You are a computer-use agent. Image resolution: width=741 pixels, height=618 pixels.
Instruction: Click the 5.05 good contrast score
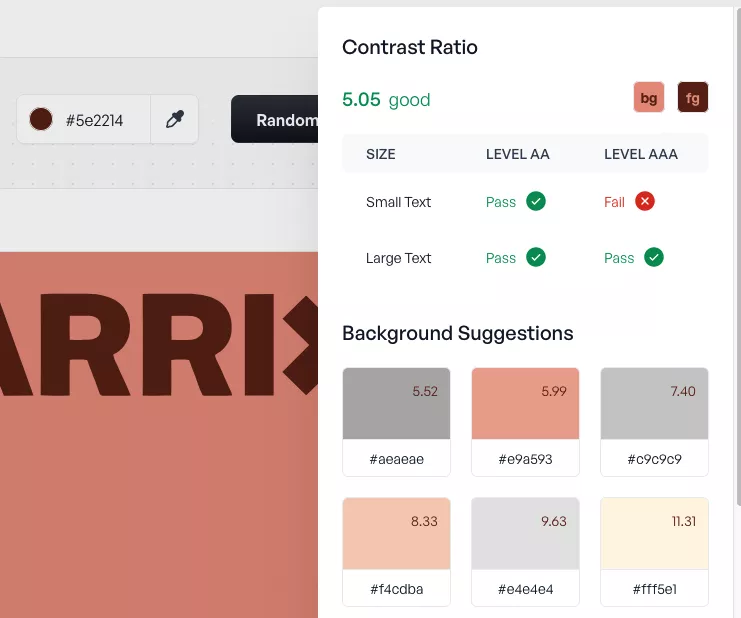click(x=386, y=100)
